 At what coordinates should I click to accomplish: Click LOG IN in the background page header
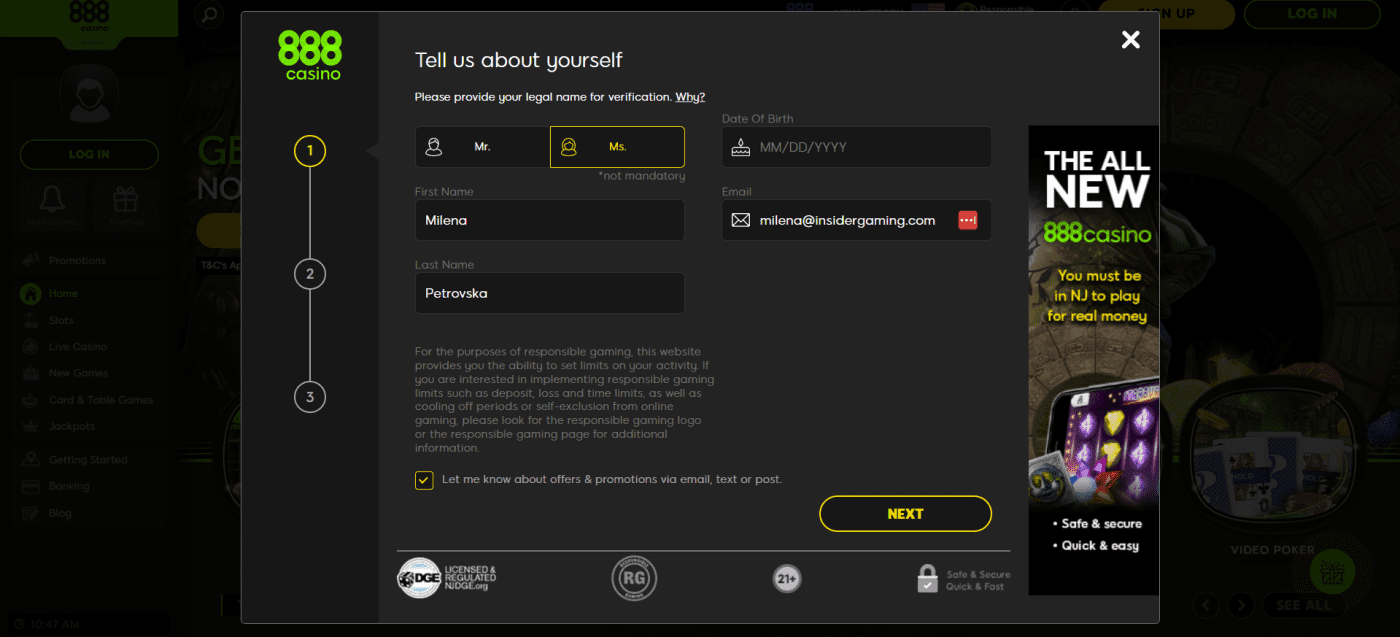(x=1312, y=13)
